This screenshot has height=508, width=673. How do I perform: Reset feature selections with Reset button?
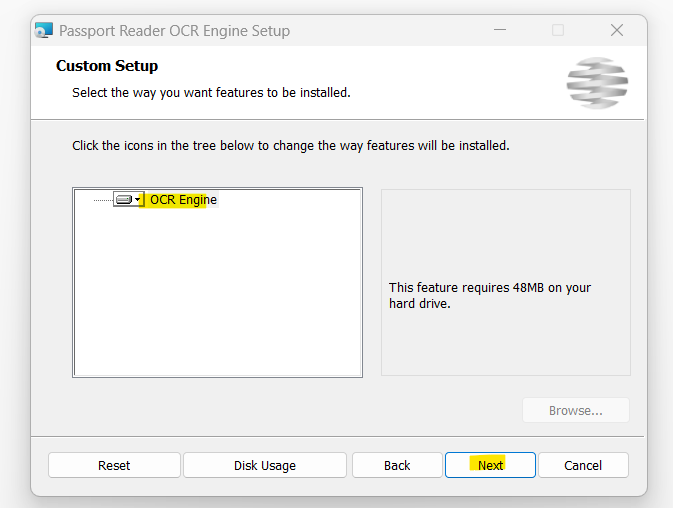[x=114, y=465]
